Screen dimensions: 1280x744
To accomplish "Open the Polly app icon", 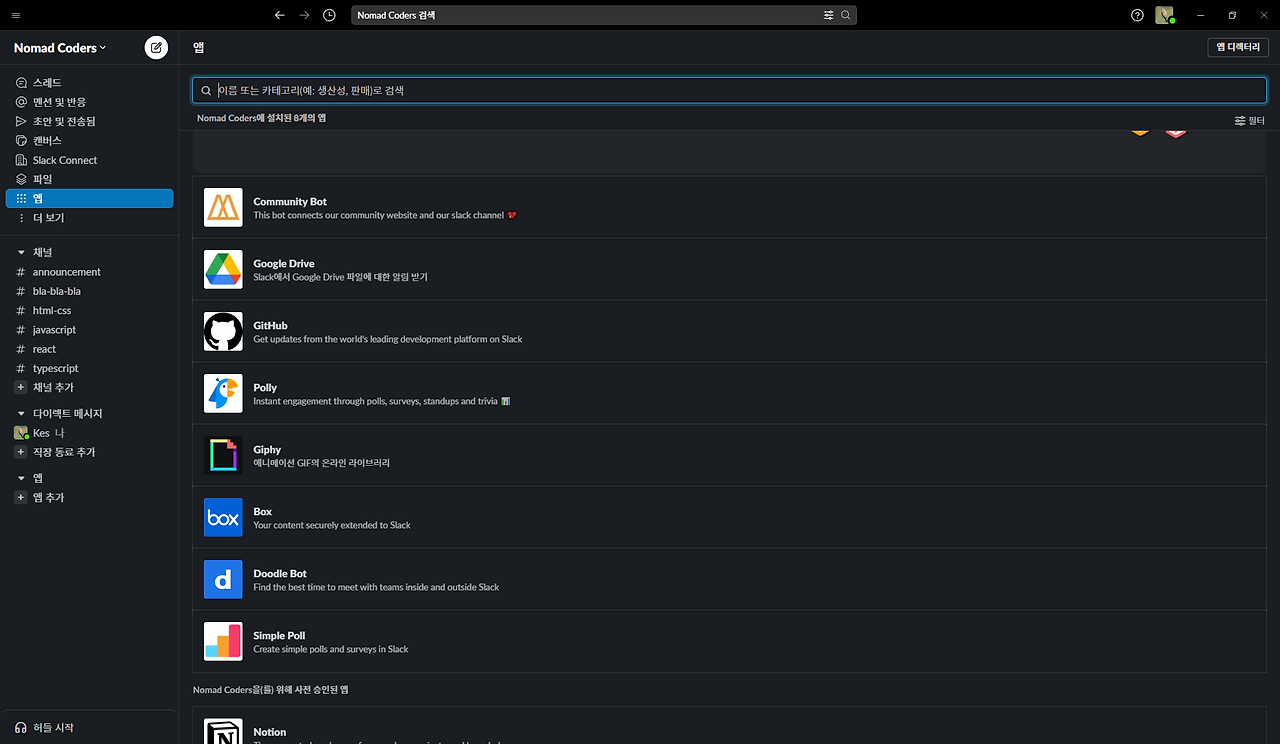I will click(x=223, y=393).
